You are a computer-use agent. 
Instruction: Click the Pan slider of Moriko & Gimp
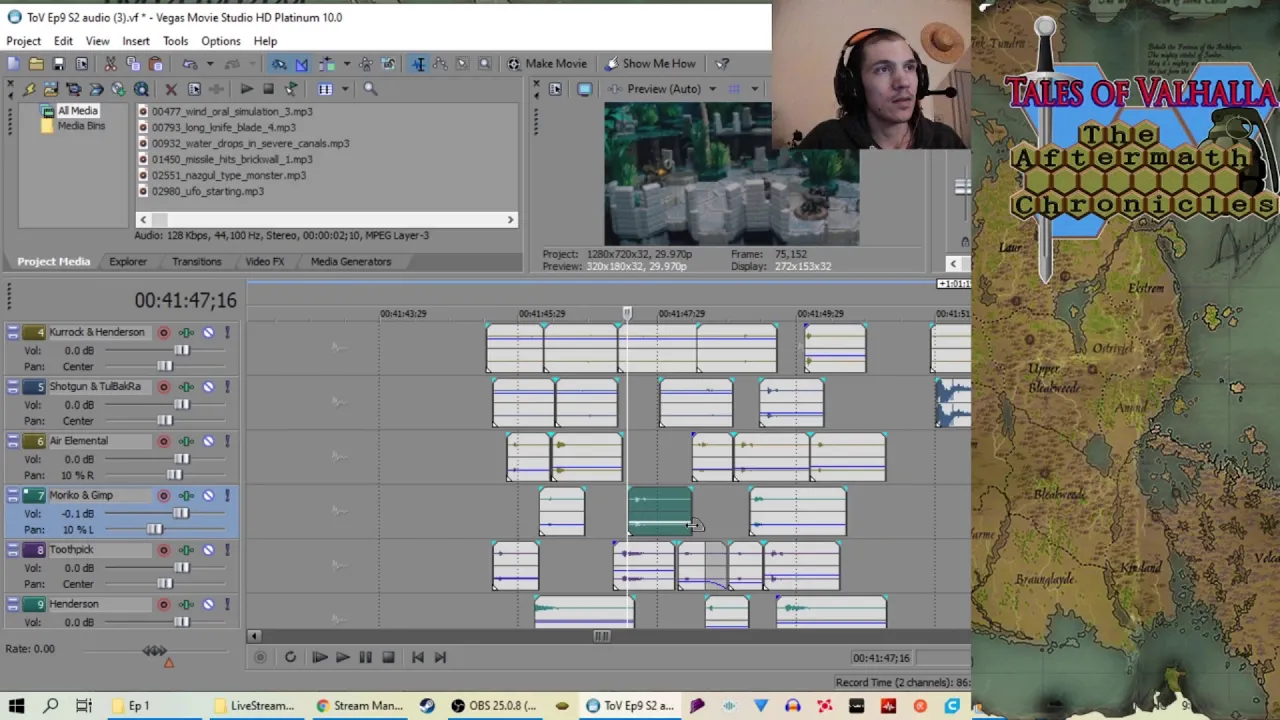coord(154,529)
